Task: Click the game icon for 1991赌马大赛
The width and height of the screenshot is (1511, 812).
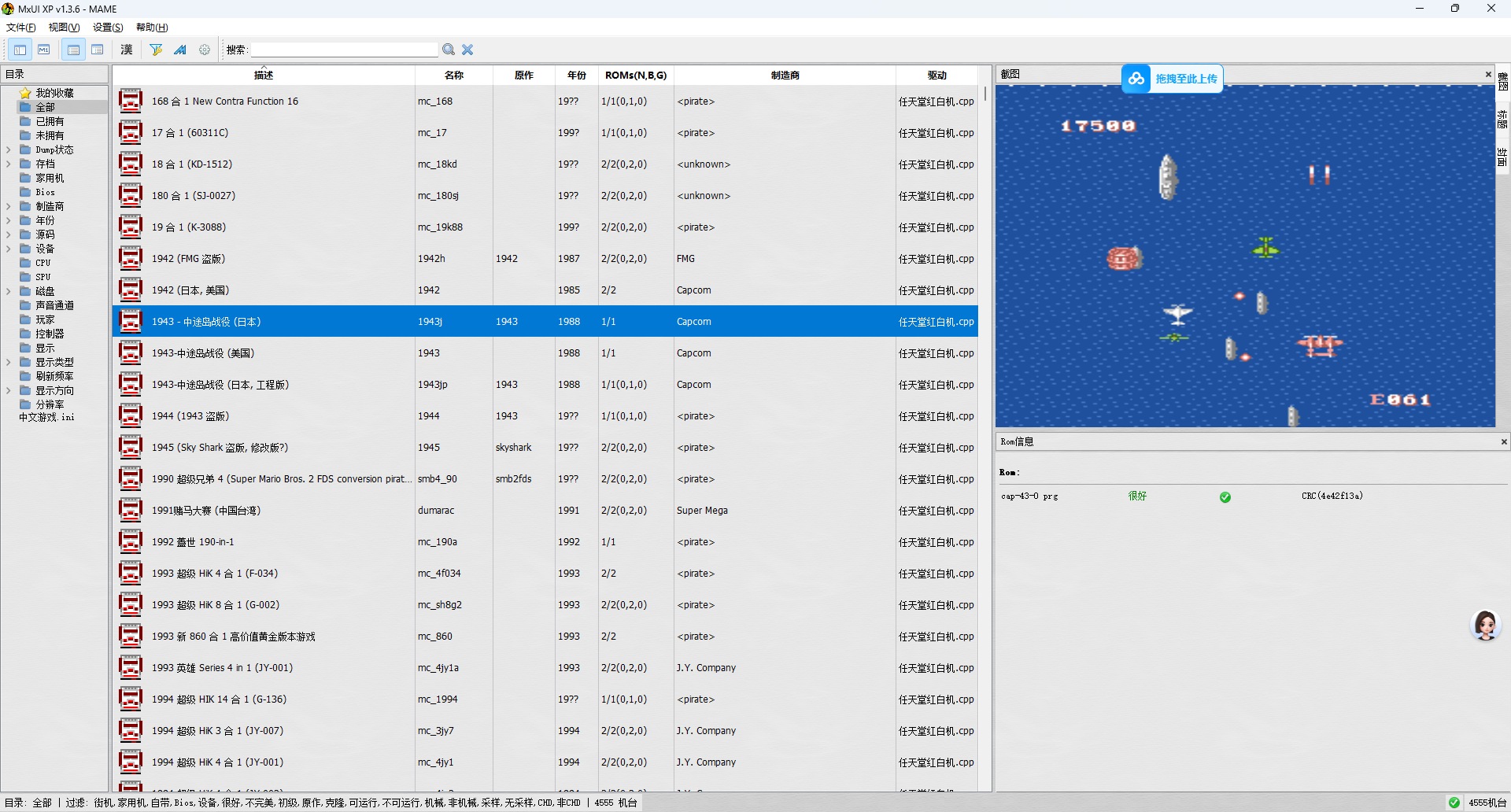Action: (x=131, y=510)
